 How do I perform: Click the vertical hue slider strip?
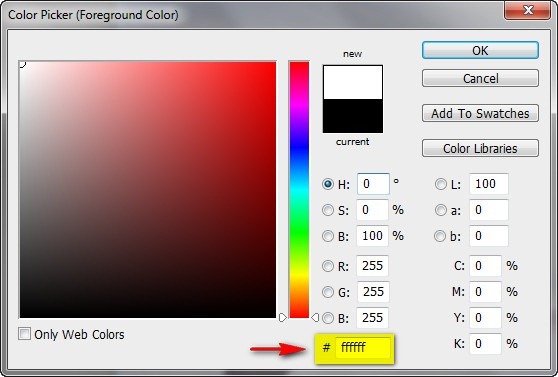point(299,189)
